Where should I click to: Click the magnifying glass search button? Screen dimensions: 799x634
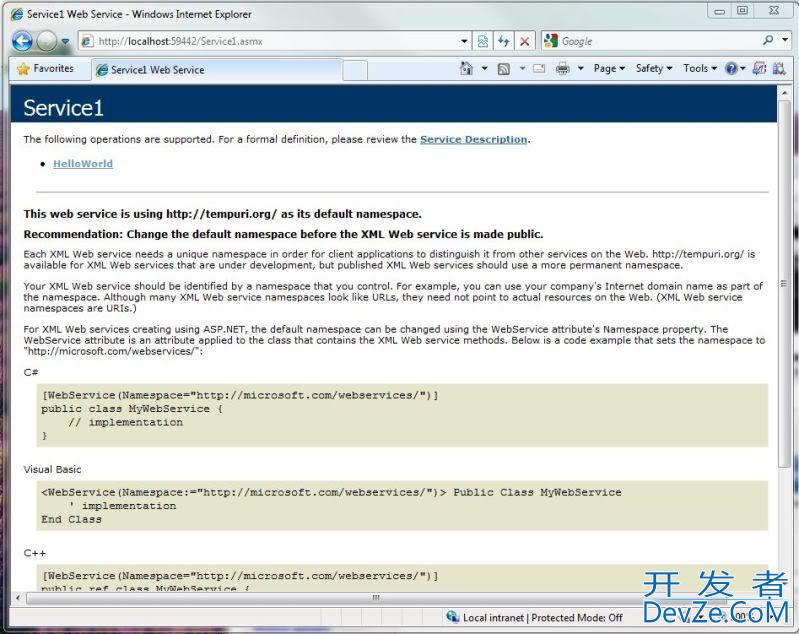coord(768,40)
